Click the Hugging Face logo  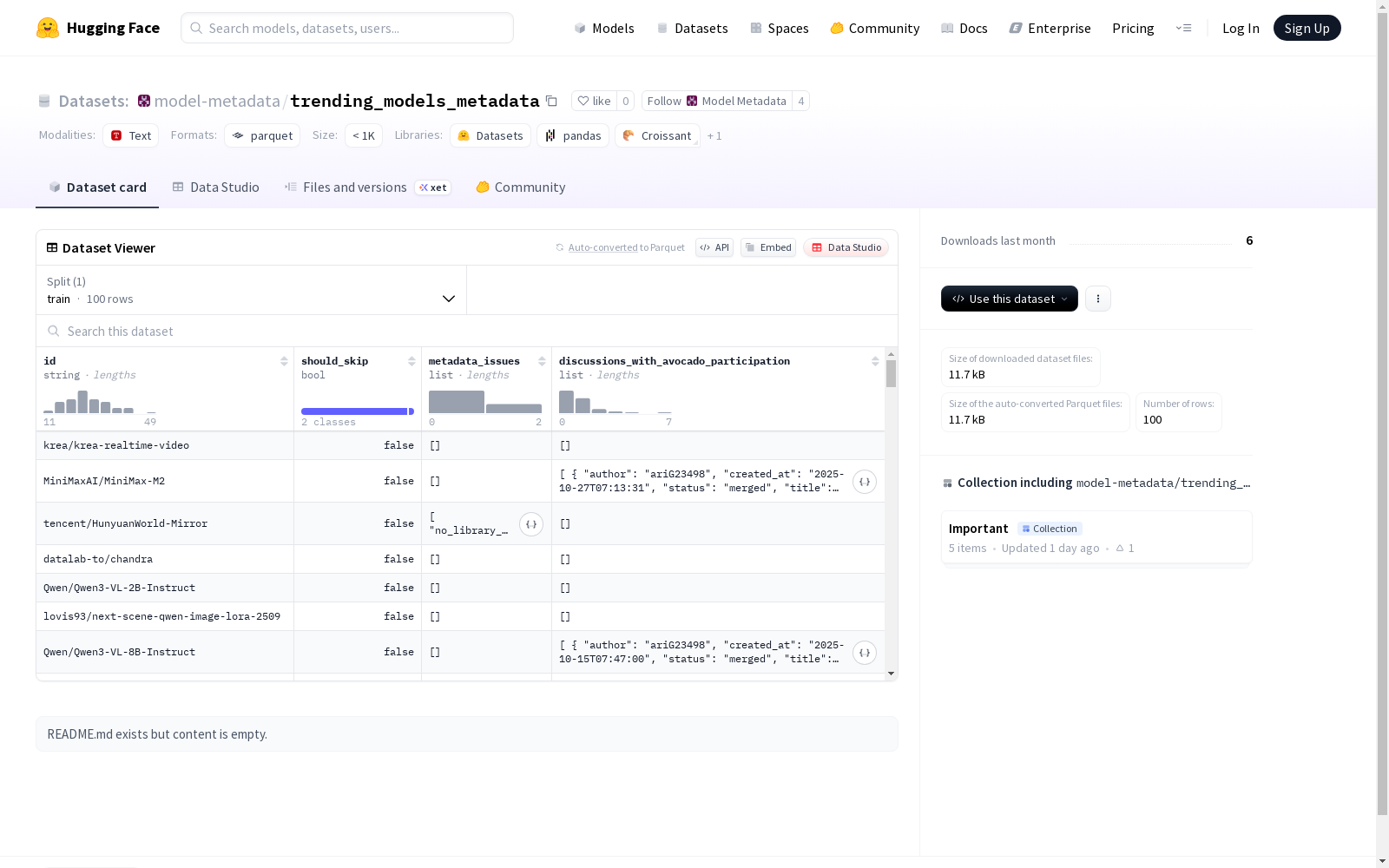point(97,28)
